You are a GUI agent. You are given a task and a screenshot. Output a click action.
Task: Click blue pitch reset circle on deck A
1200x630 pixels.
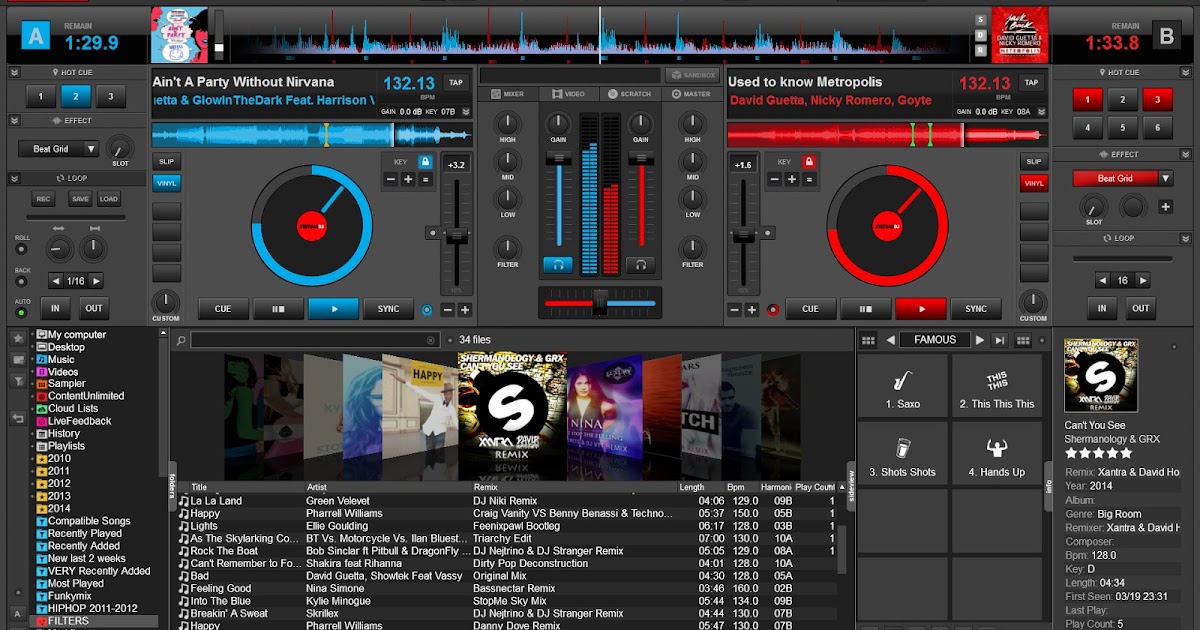[428, 310]
